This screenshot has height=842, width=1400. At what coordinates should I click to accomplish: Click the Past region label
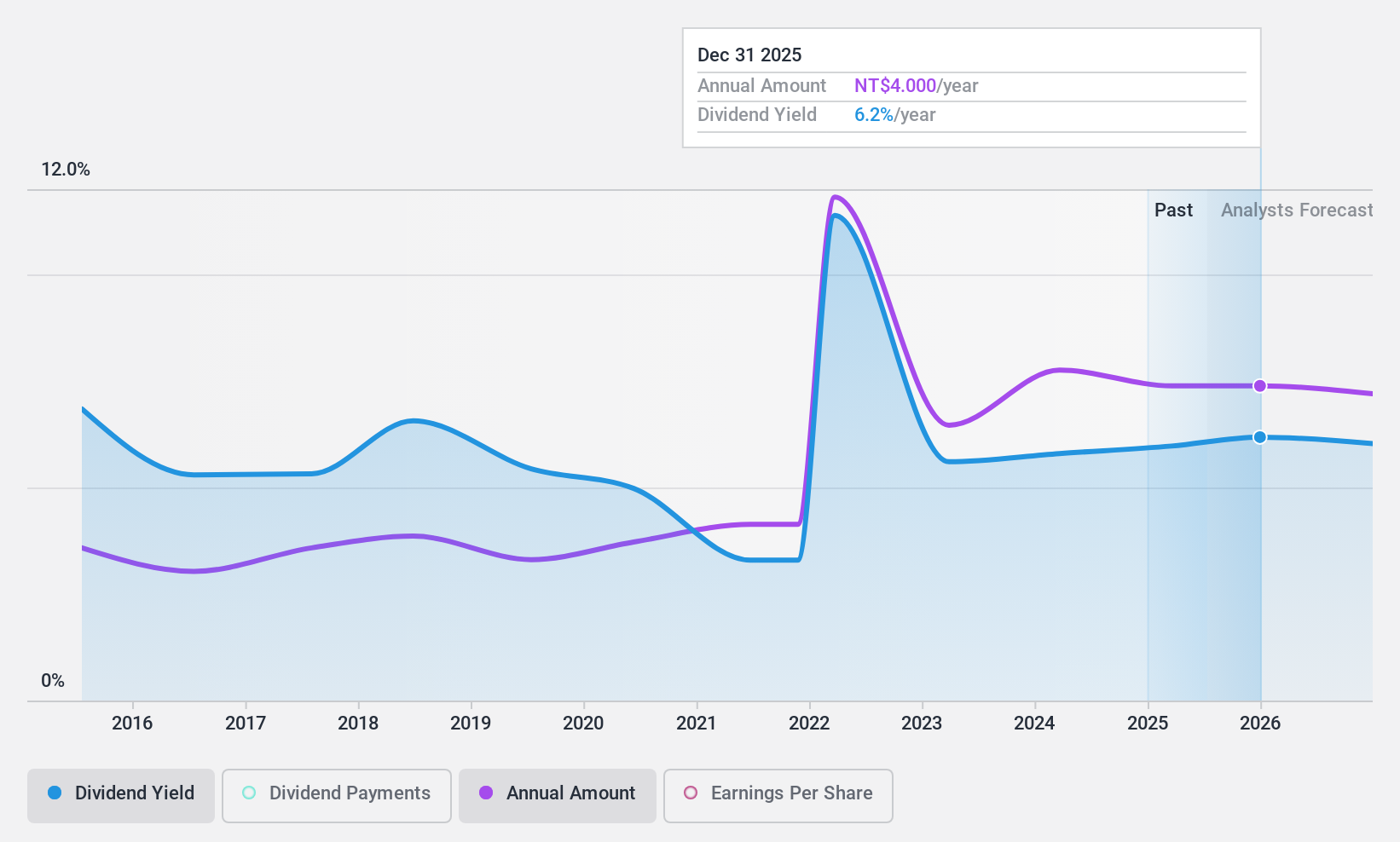(x=1173, y=210)
